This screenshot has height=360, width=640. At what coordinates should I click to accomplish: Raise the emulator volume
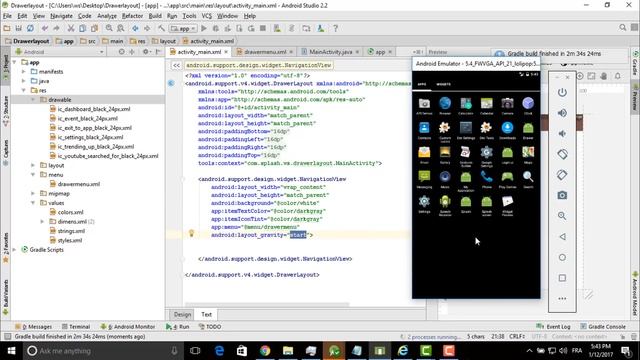pos(562,113)
